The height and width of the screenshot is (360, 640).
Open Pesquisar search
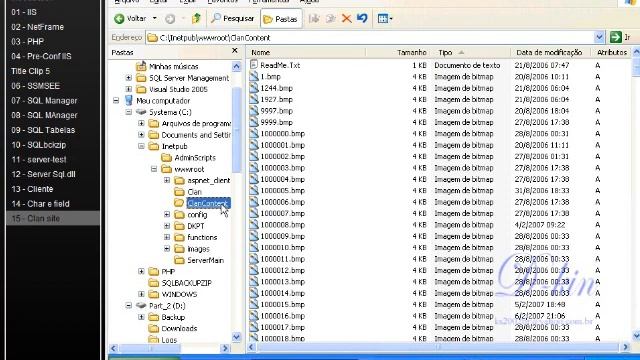(233, 19)
